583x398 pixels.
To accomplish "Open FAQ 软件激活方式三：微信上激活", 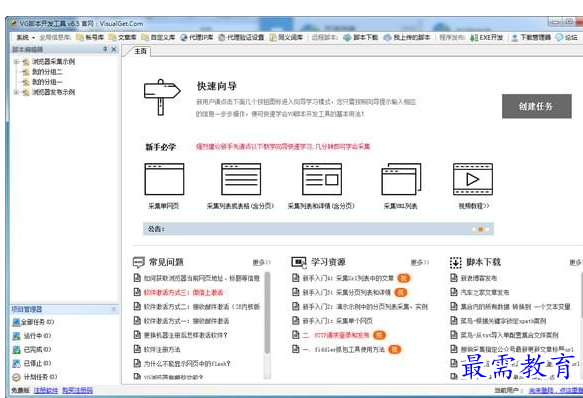I will 183,292.
